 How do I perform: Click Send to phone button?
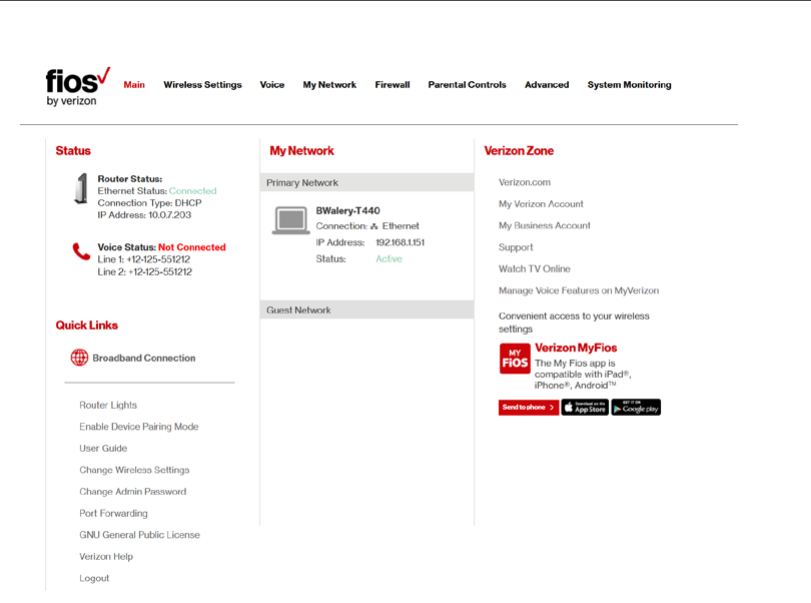coord(529,408)
